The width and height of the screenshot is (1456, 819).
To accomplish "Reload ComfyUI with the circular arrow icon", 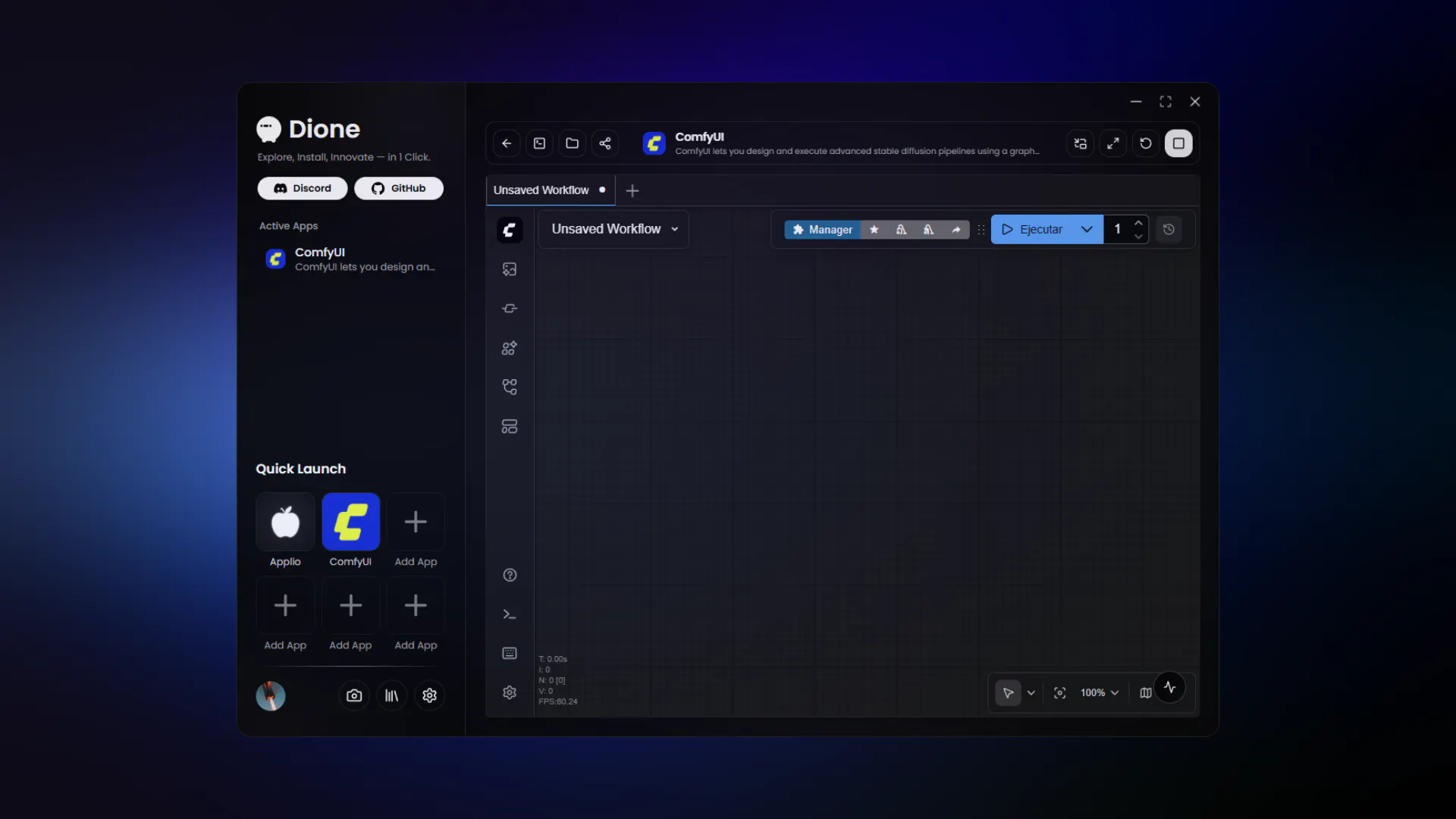I will click(x=1146, y=143).
